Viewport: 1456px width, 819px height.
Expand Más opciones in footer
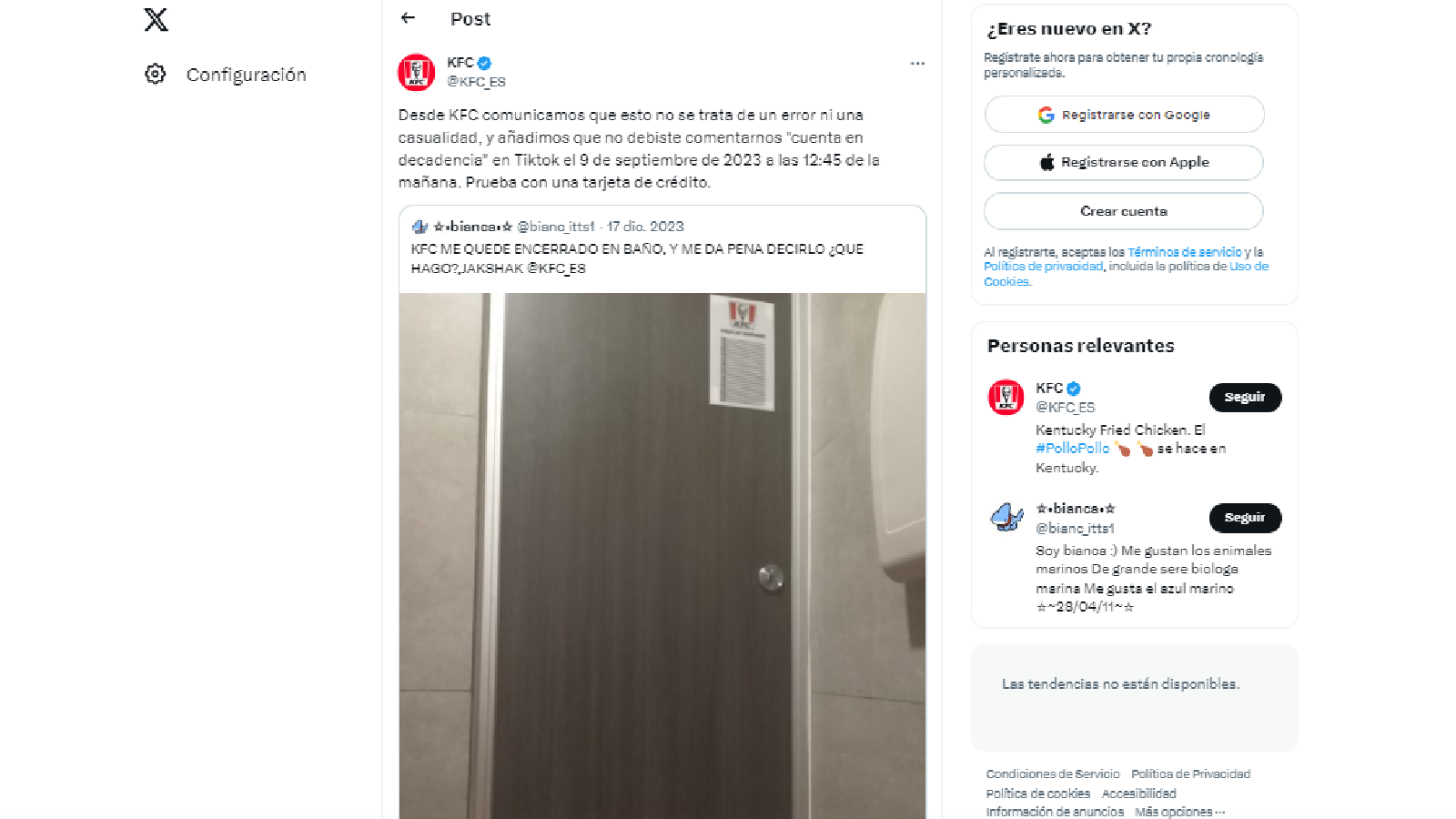click(x=1179, y=812)
